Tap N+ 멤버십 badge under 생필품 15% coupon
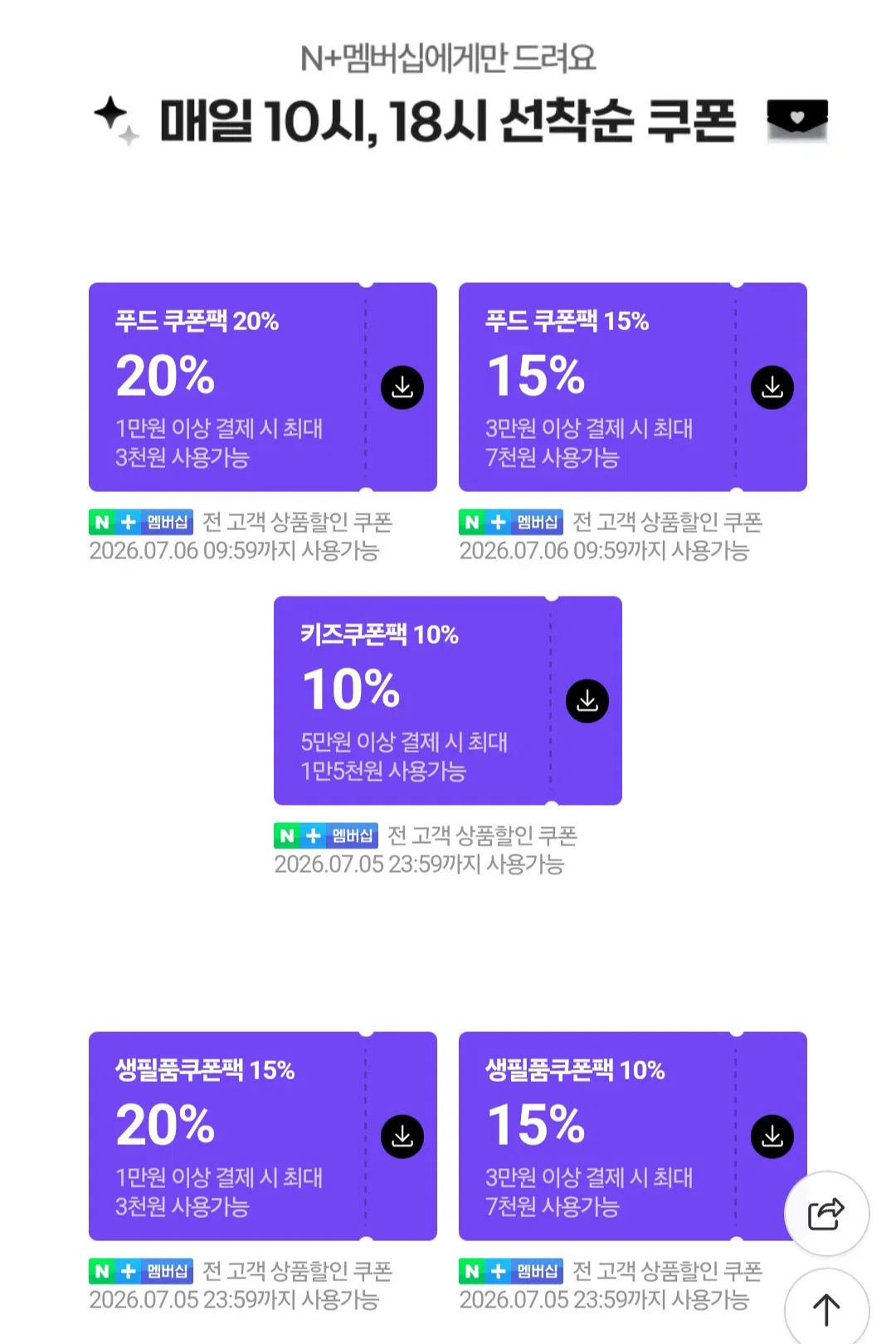This screenshot has height=1344, width=896. tap(141, 1271)
